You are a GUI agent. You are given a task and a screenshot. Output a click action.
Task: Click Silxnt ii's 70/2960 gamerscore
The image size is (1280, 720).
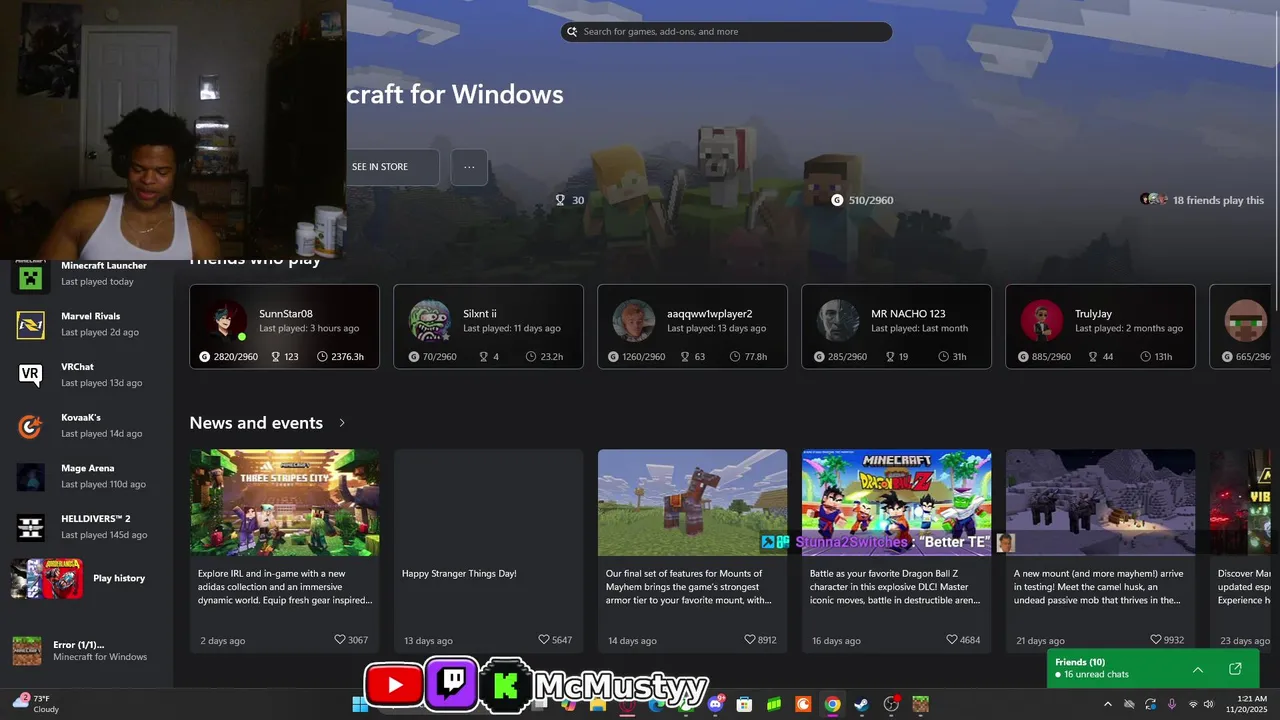click(432, 356)
